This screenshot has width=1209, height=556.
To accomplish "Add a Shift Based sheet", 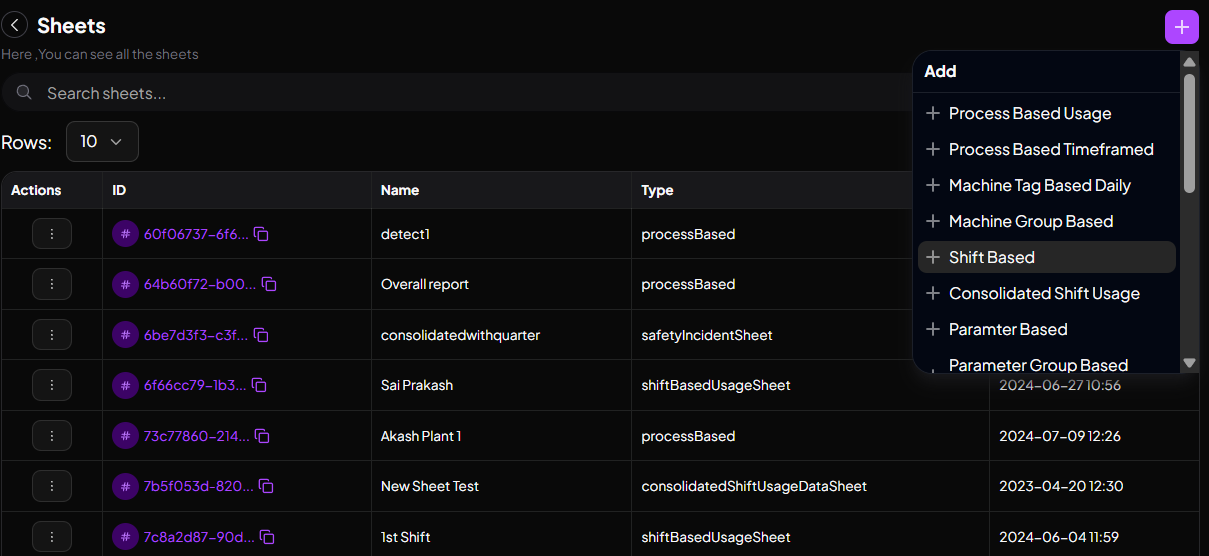I will tap(1046, 257).
